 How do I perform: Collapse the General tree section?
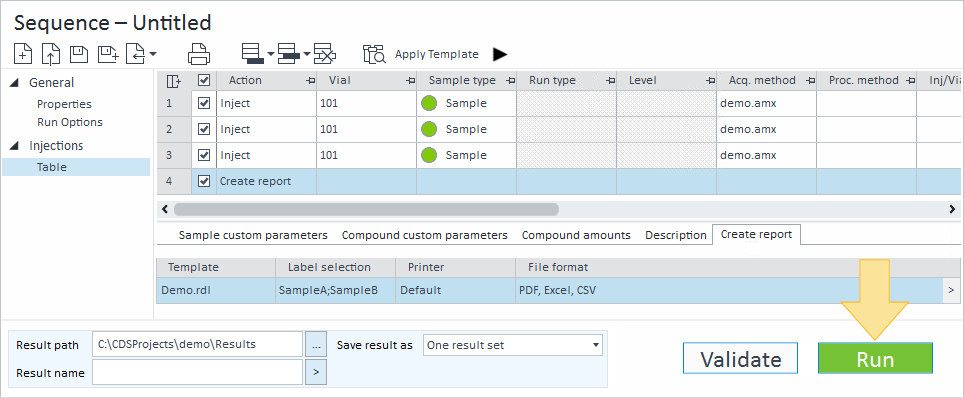pos(15,82)
